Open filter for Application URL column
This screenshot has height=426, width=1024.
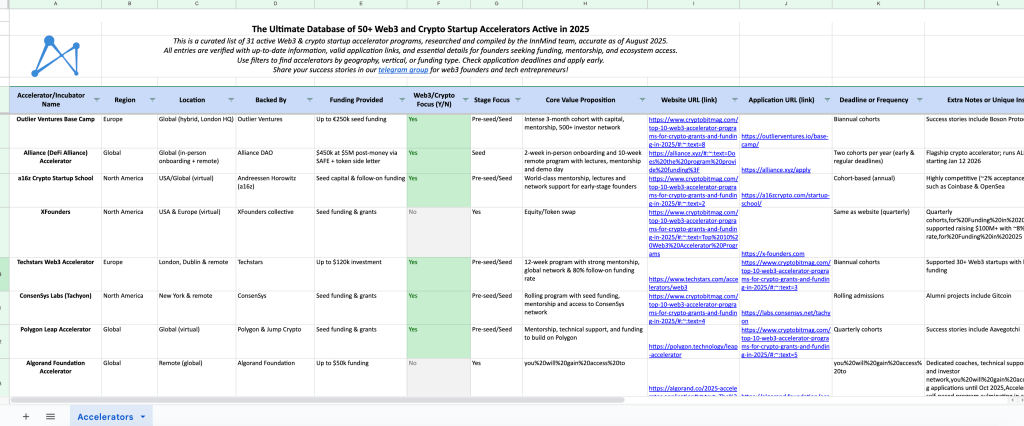coord(827,100)
